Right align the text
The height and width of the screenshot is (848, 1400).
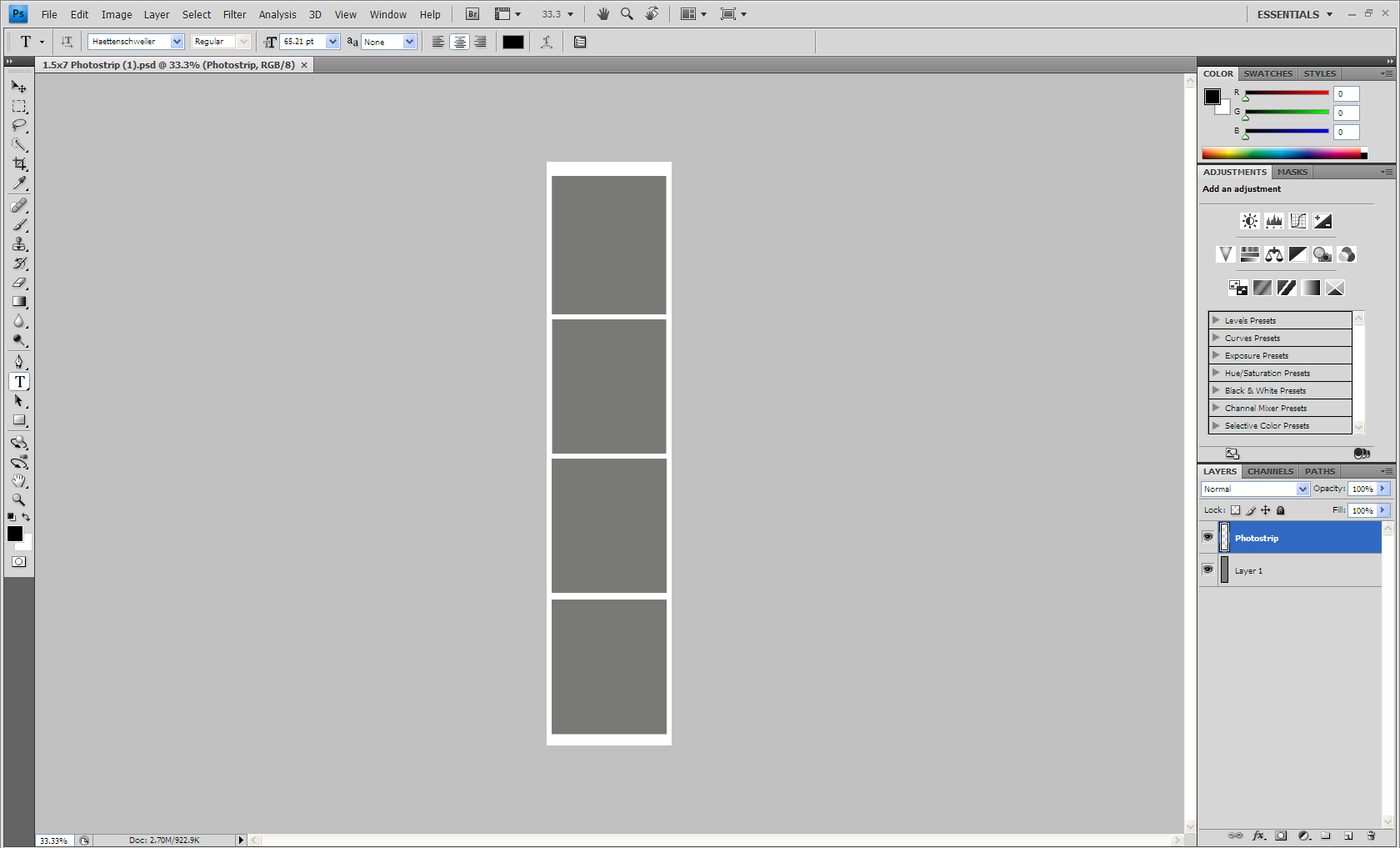pos(480,42)
